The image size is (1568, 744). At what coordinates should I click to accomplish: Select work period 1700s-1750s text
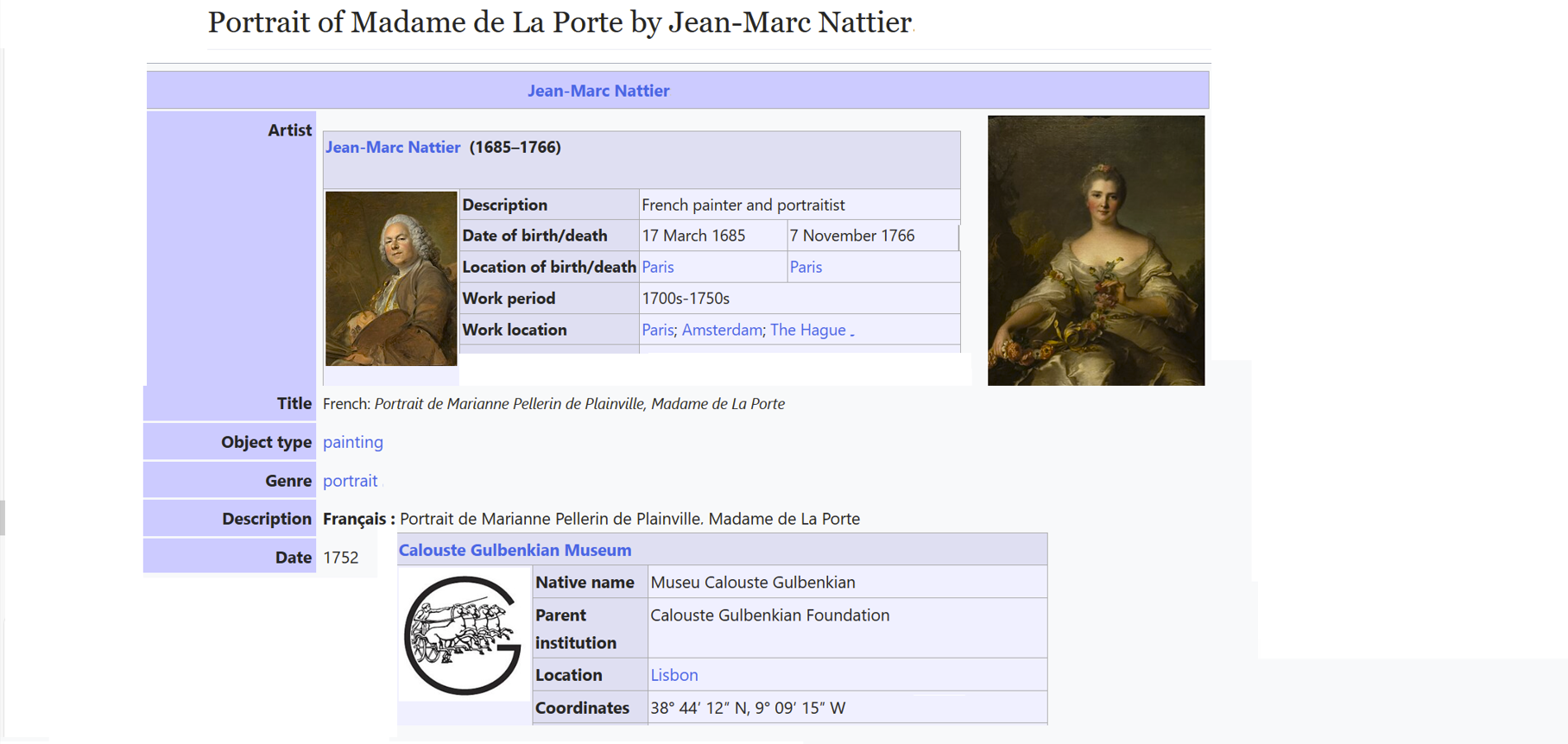(x=686, y=299)
